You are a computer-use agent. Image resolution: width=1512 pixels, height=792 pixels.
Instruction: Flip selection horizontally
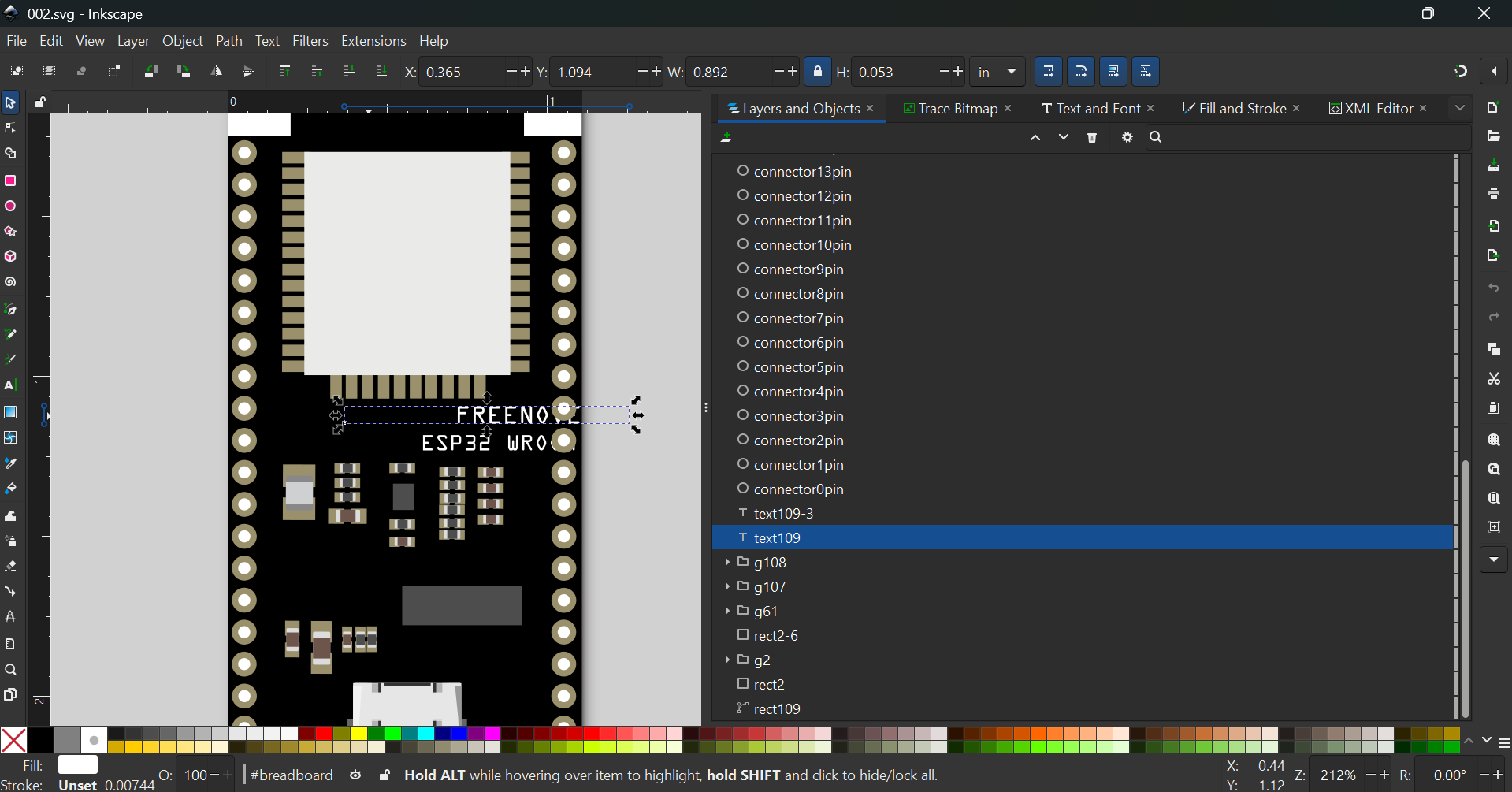pos(216,72)
